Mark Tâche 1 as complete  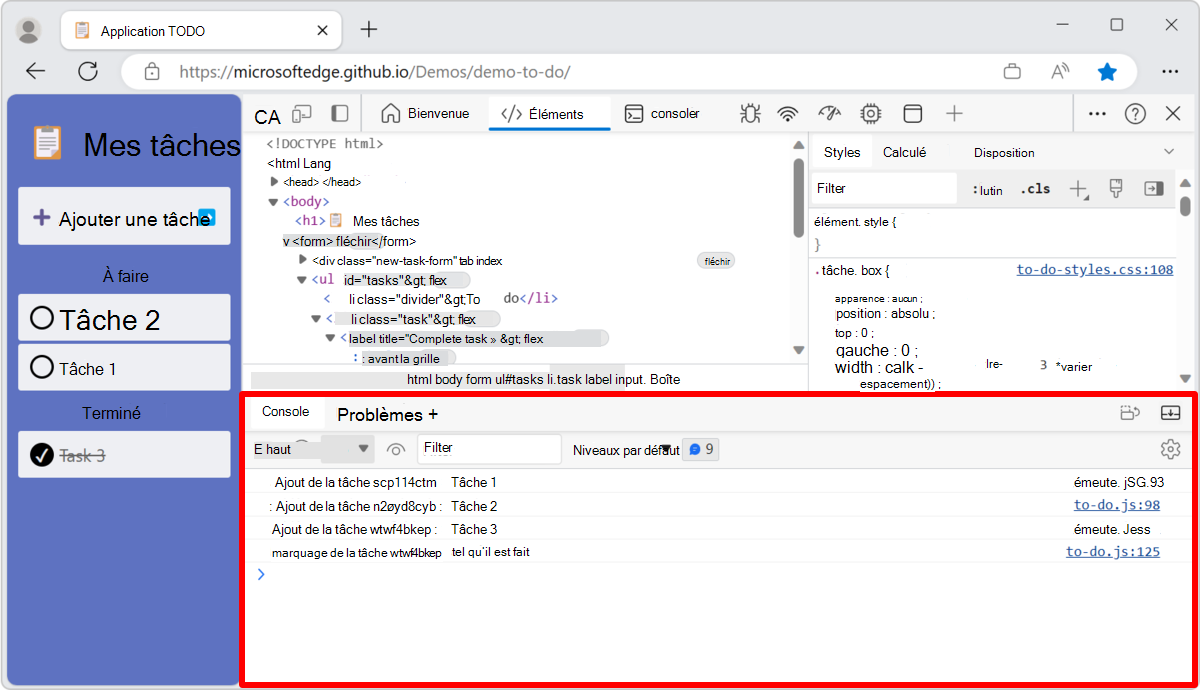42,367
